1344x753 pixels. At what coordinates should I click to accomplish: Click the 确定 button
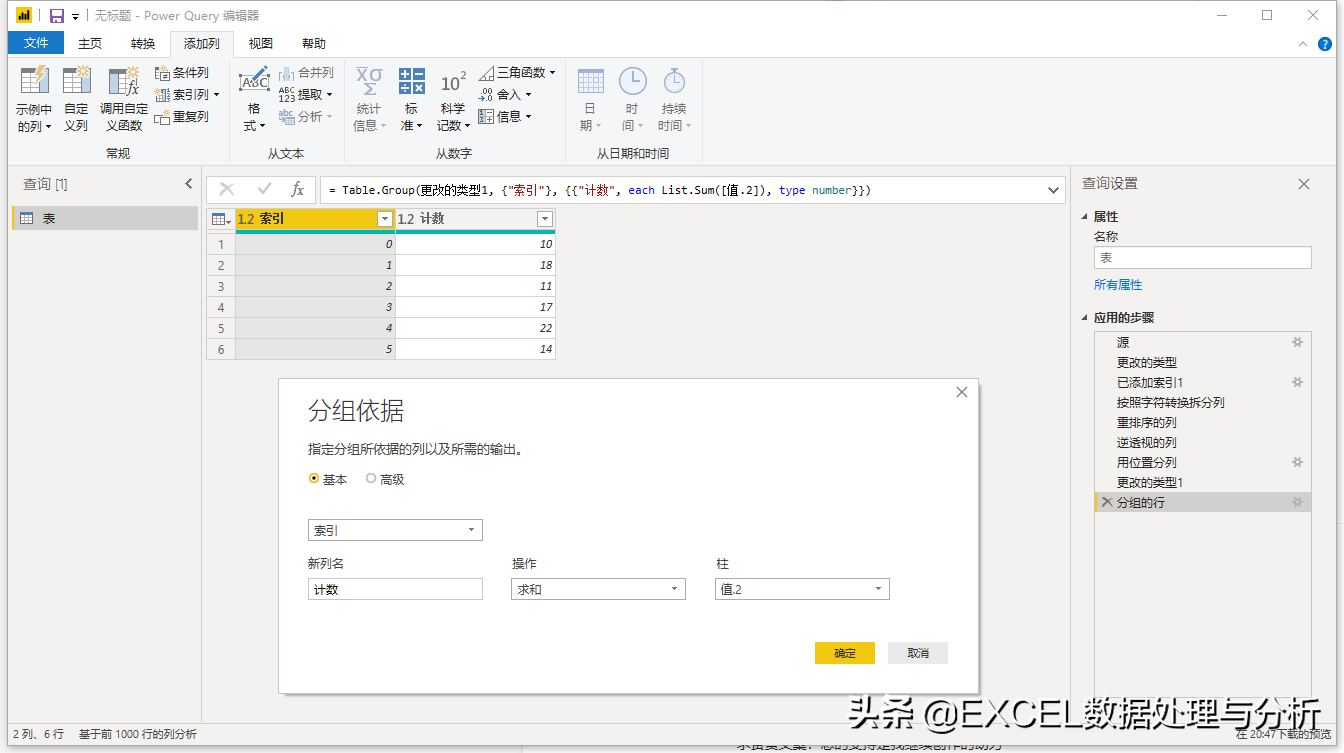845,653
